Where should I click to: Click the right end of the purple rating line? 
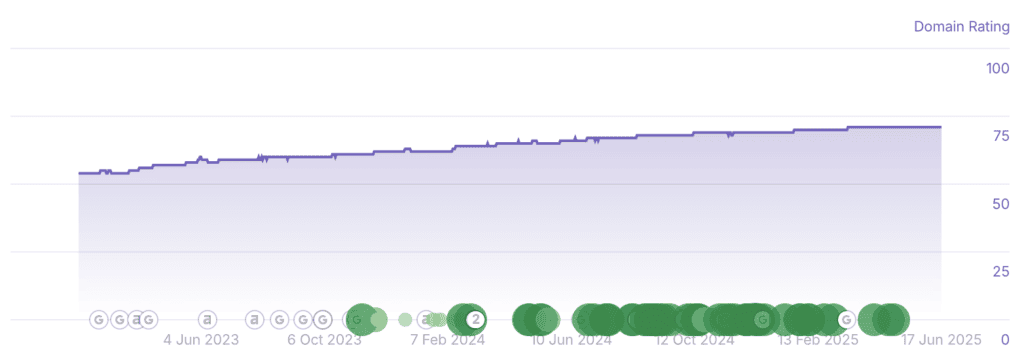(940, 127)
